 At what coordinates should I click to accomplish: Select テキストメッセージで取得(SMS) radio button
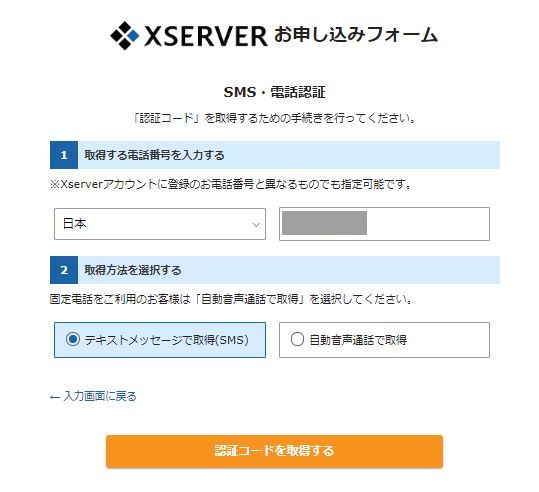(73, 339)
